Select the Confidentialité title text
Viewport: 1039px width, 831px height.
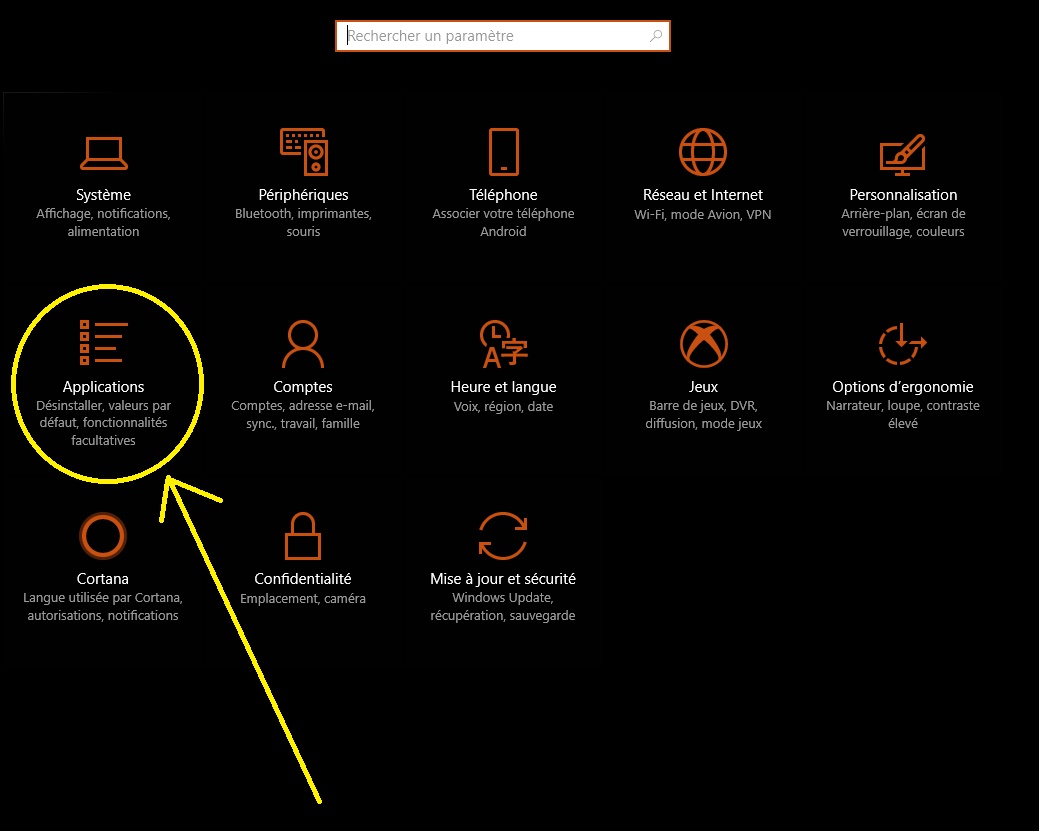[x=303, y=579]
